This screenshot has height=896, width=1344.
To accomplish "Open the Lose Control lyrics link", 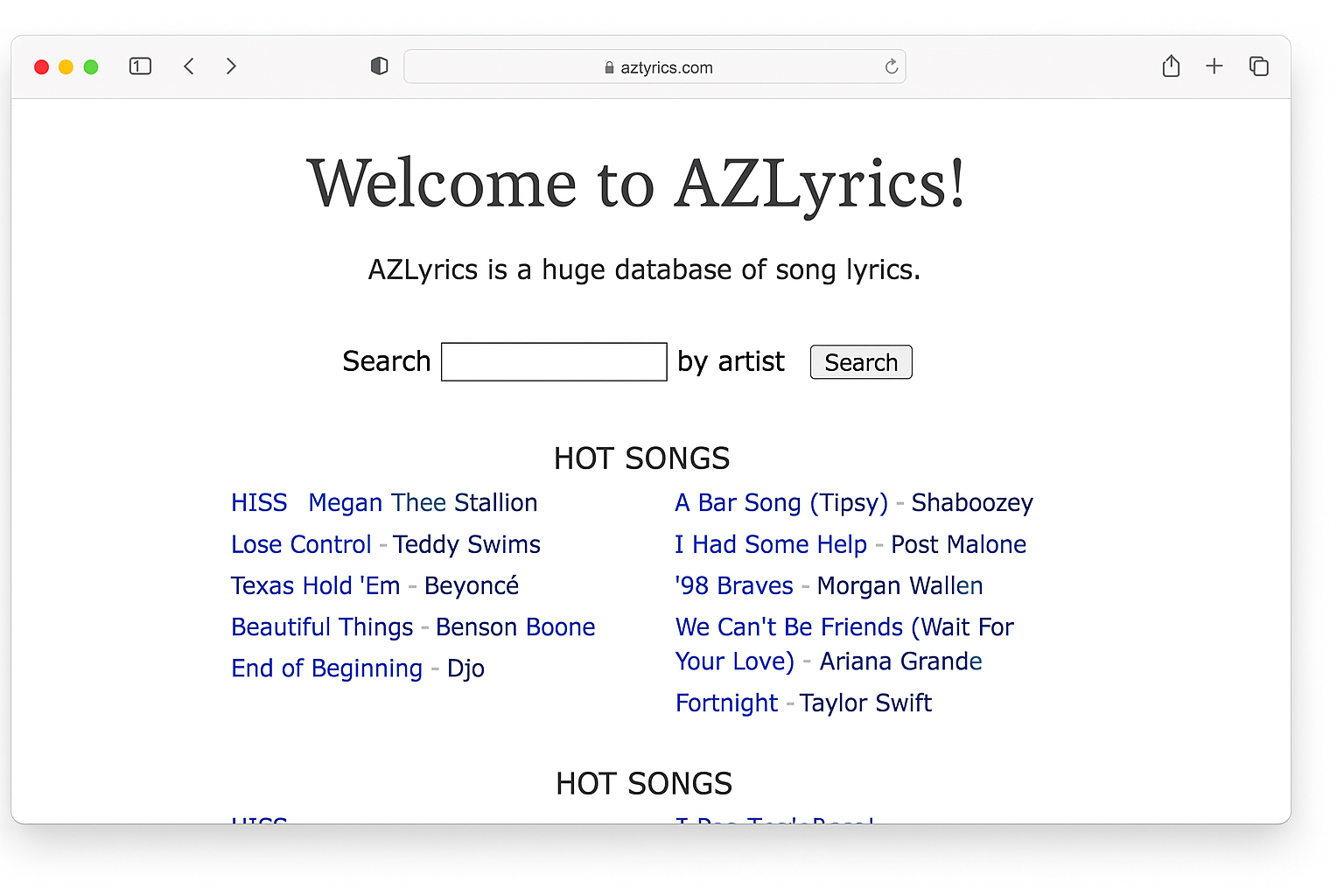I will (x=301, y=544).
